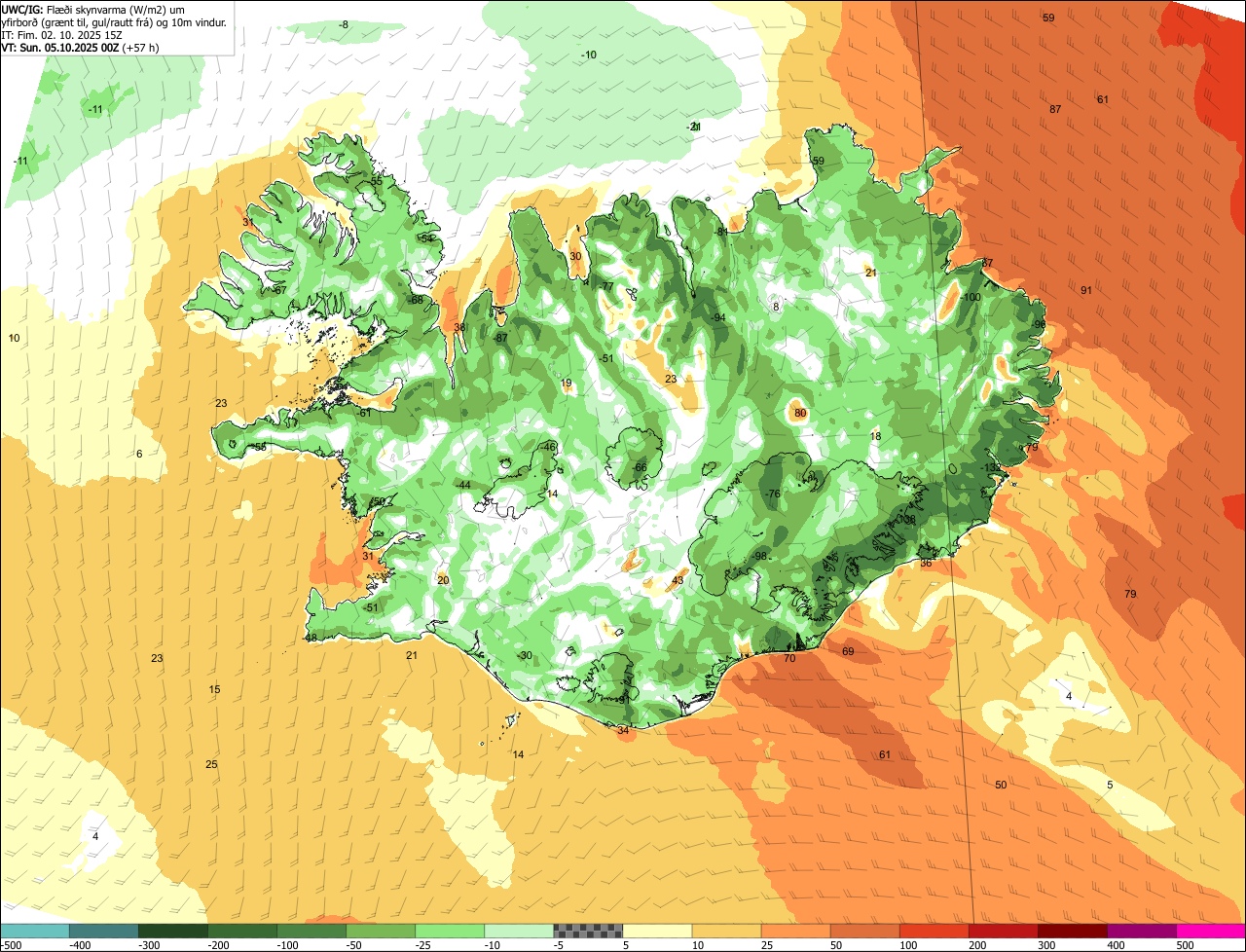Click the -44 value in west Iceland
Image resolution: width=1246 pixels, height=952 pixels.
click(x=463, y=485)
